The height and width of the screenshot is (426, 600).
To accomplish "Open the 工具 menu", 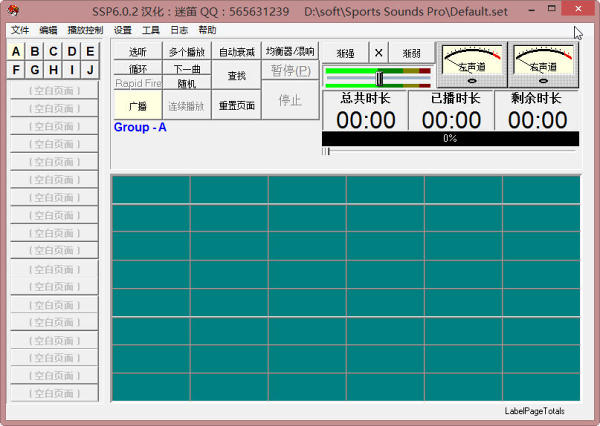I will tap(151, 30).
